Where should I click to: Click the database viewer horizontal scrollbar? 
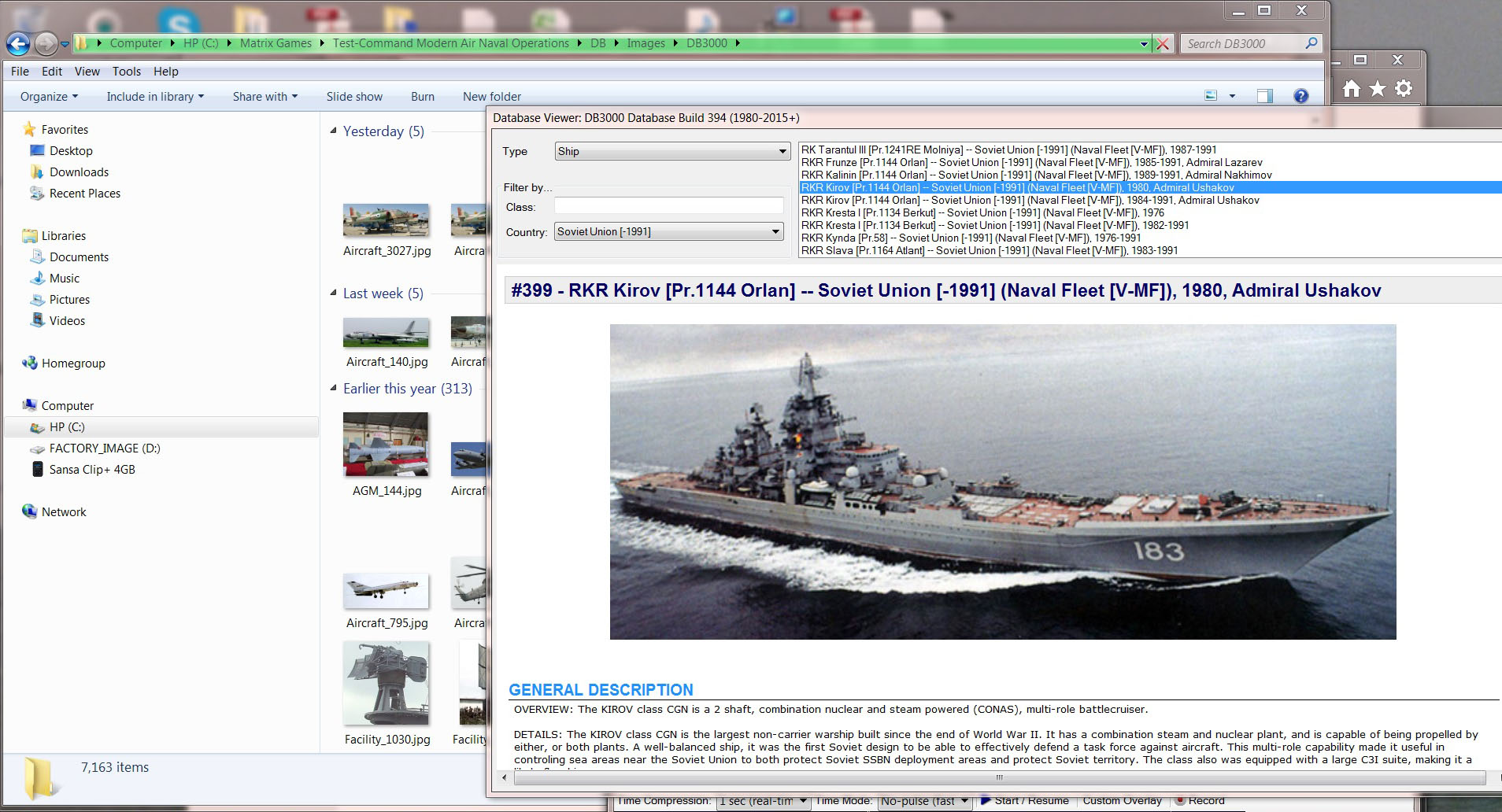point(999,777)
